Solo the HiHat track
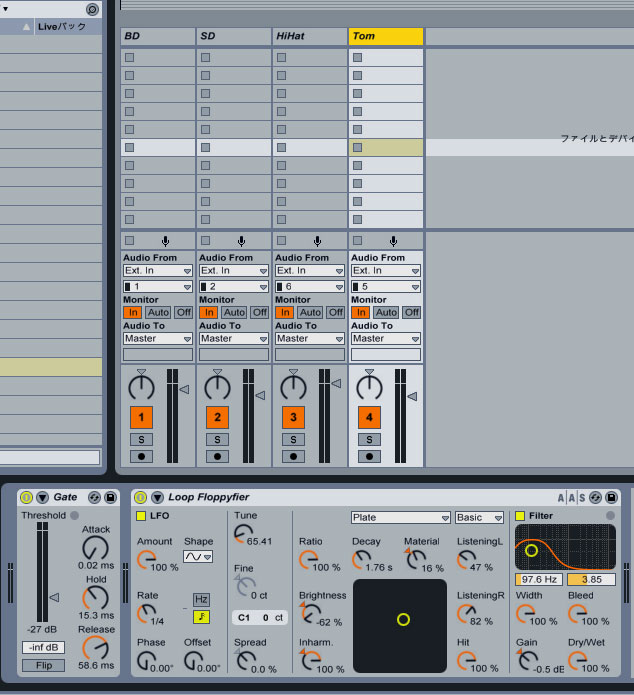This screenshot has width=634, height=695. [x=293, y=440]
